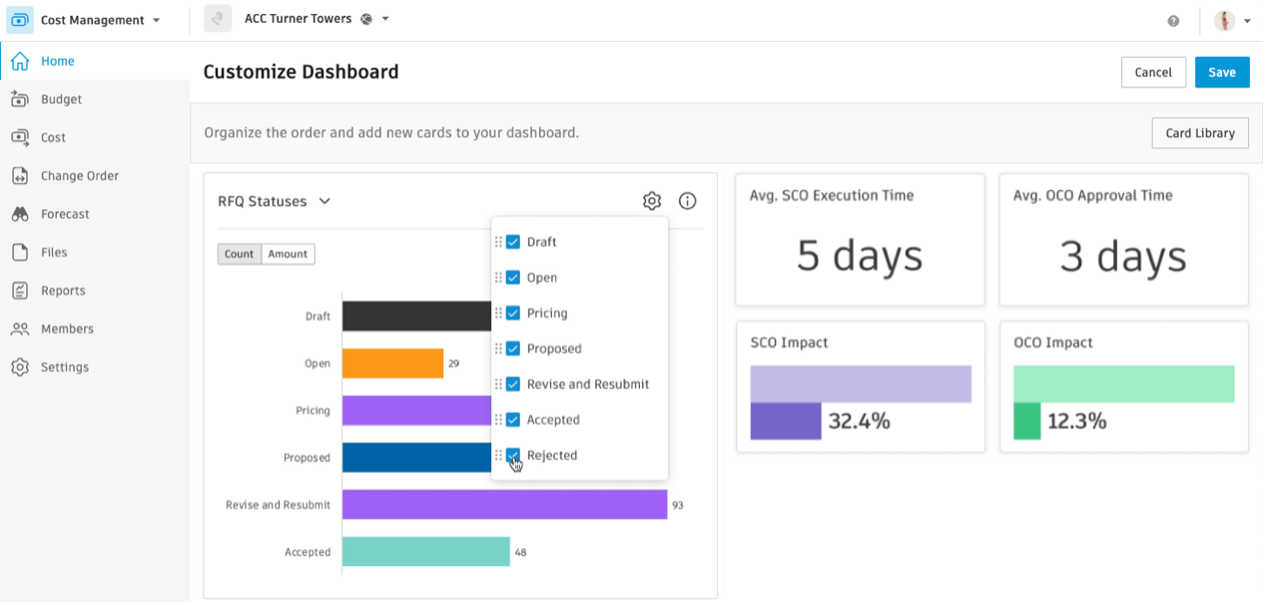Click the ACC Turner Towers project thumbnail
The width and height of the screenshot is (1265, 605).
tap(218, 19)
